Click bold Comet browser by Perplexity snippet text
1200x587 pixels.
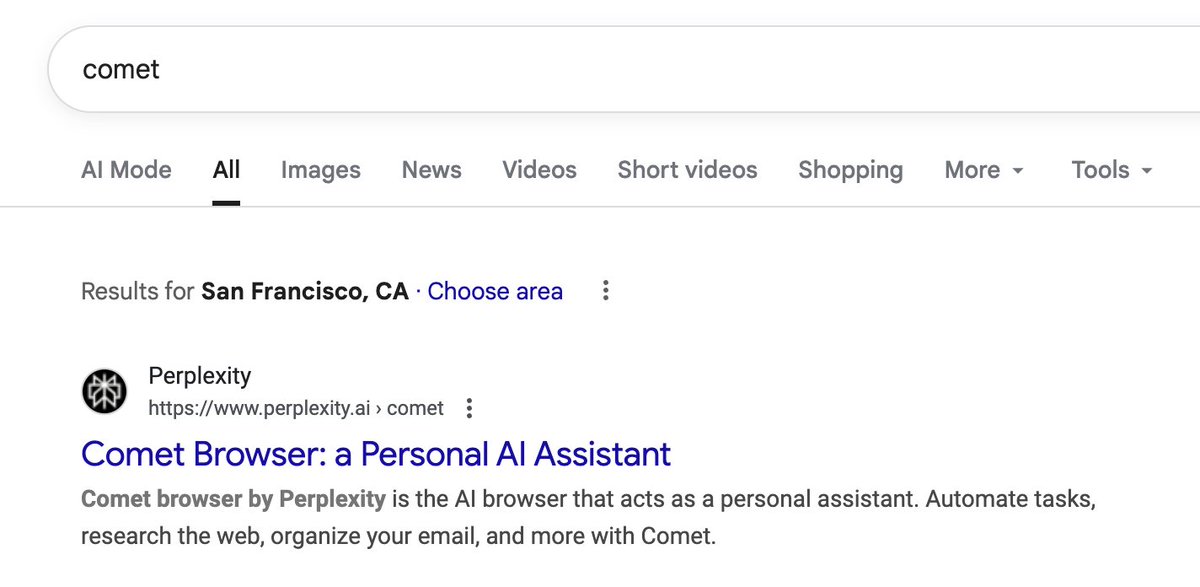click(x=233, y=498)
